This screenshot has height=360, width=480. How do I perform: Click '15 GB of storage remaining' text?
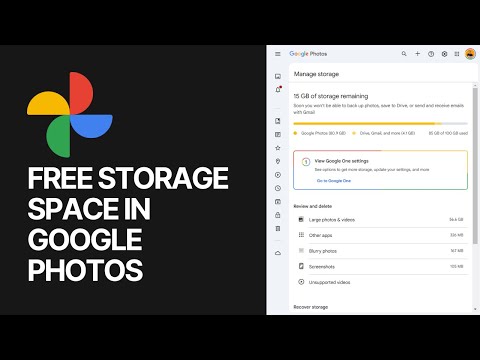tap(331, 96)
